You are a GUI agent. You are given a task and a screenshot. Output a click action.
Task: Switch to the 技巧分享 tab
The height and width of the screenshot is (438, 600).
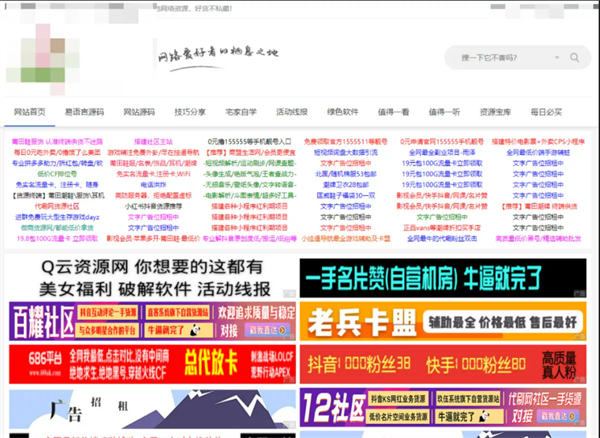(x=191, y=111)
